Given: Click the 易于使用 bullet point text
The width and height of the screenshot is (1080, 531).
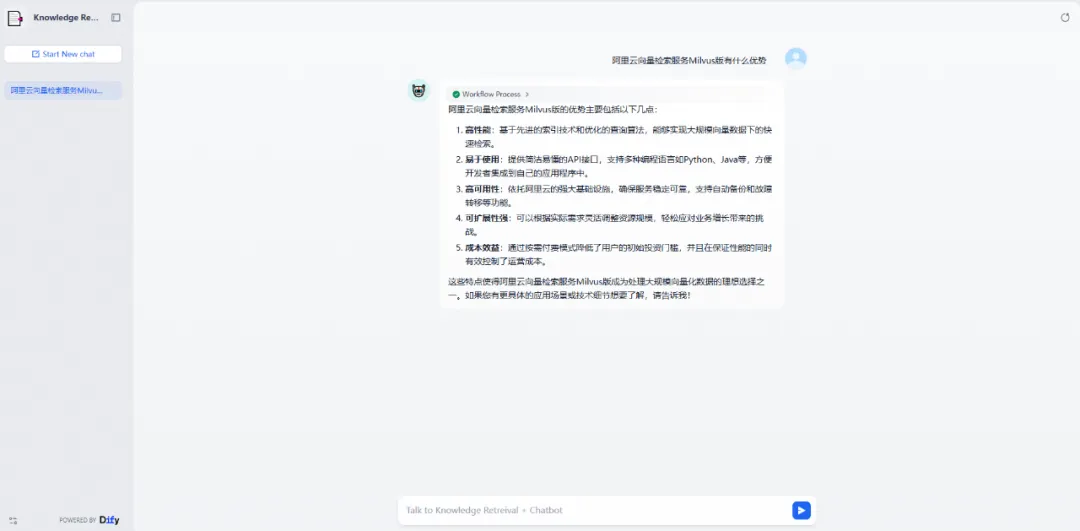Looking at the screenshot, I should (619, 166).
